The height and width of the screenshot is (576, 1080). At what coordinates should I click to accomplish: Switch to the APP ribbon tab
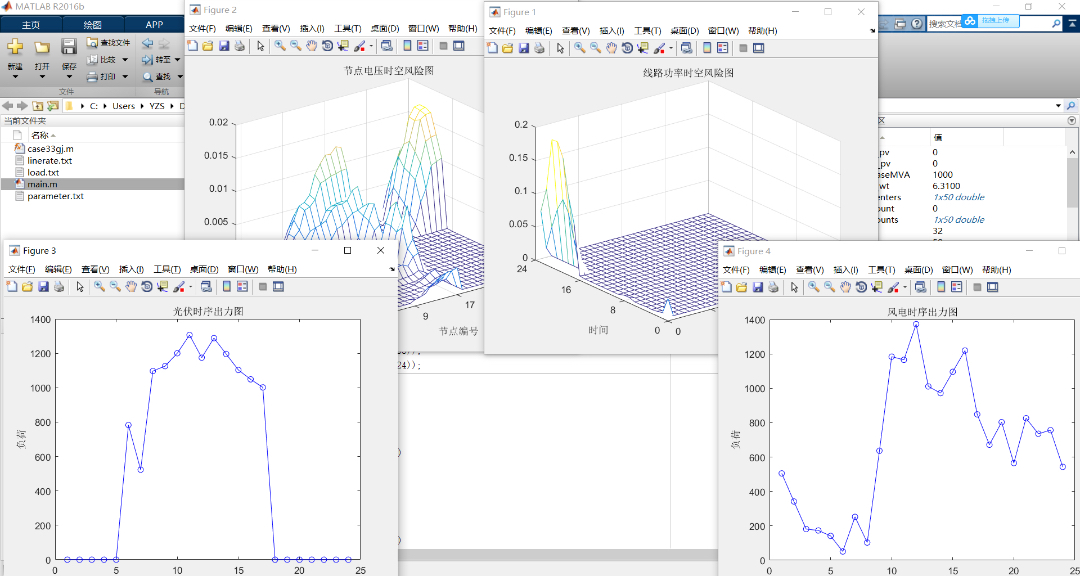(x=154, y=25)
